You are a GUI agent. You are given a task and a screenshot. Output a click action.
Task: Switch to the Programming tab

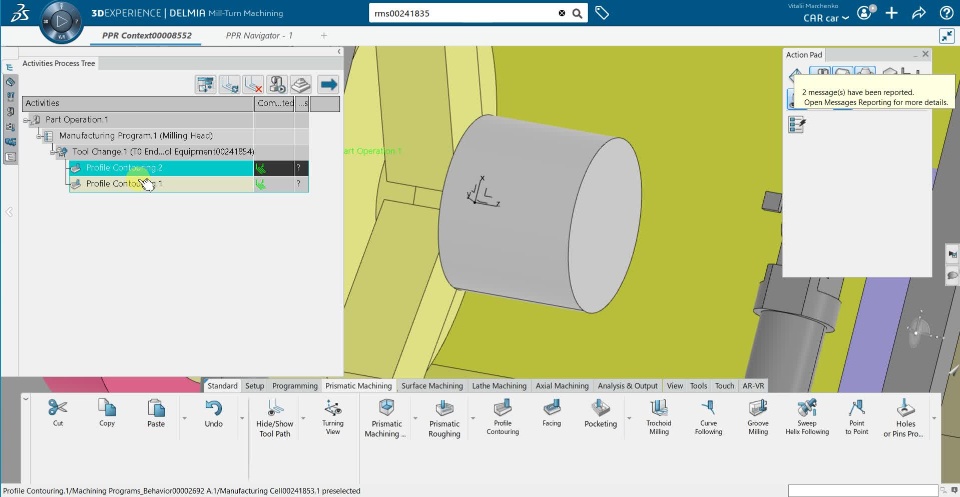295,386
